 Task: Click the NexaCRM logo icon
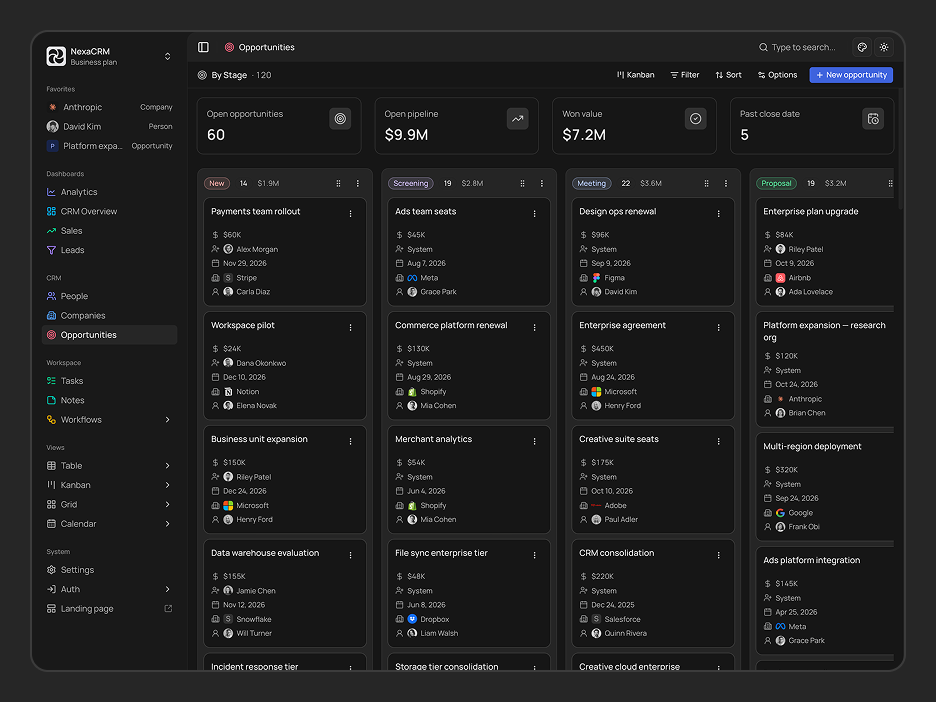56,56
